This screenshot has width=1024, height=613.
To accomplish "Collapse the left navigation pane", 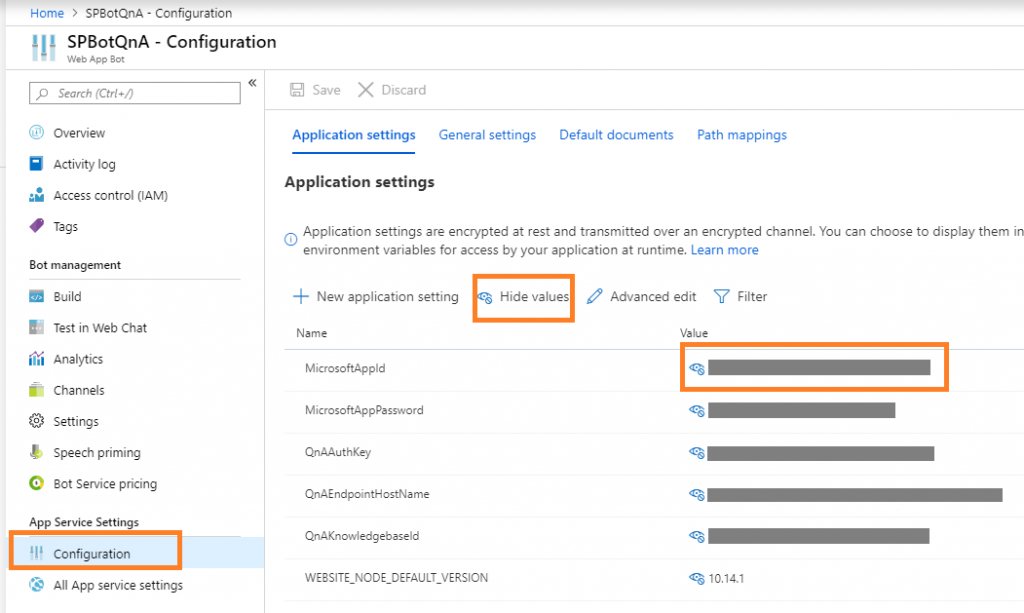I will (x=252, y=82).
